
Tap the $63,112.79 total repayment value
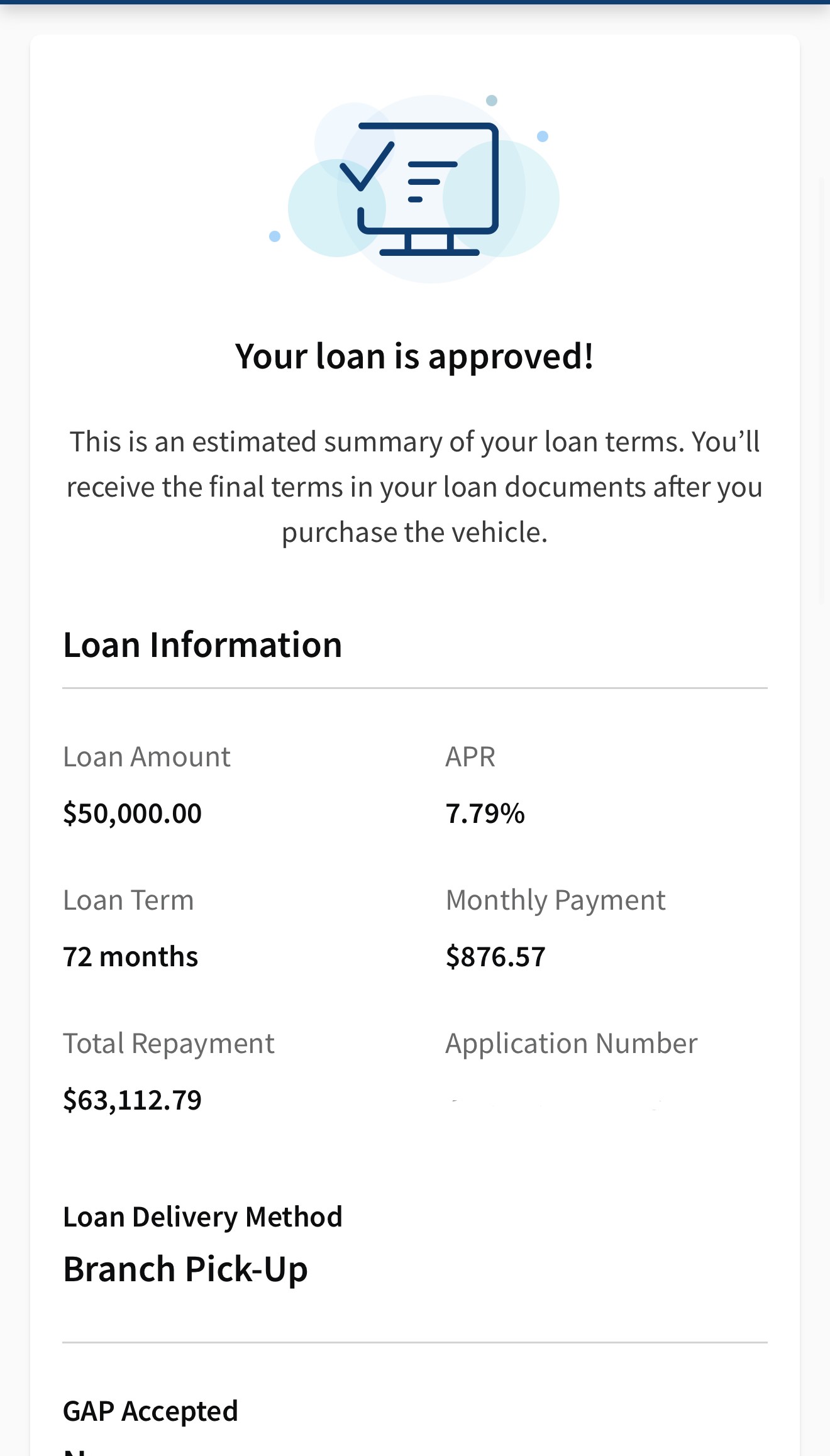(132, 1100)
